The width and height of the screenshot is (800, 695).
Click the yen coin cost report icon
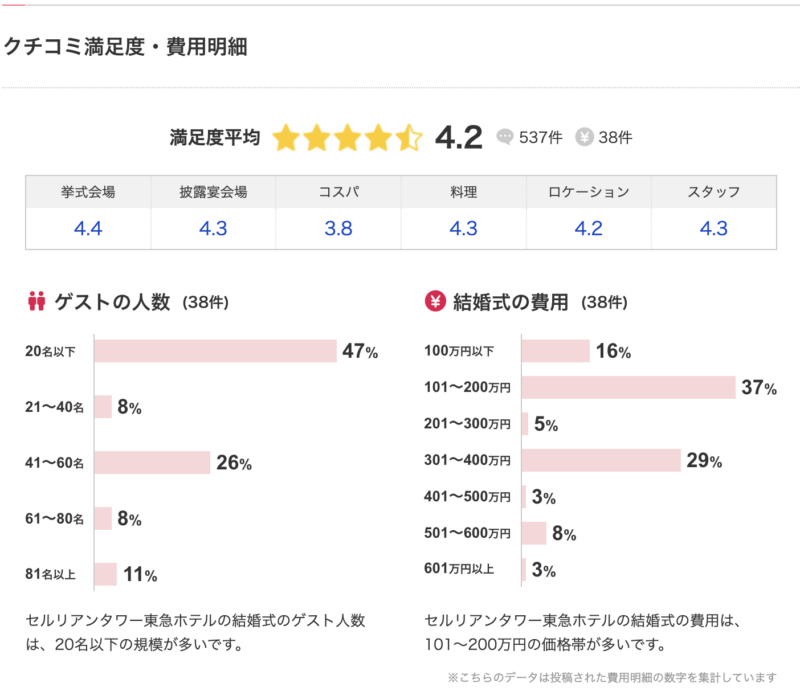[585, 137]
